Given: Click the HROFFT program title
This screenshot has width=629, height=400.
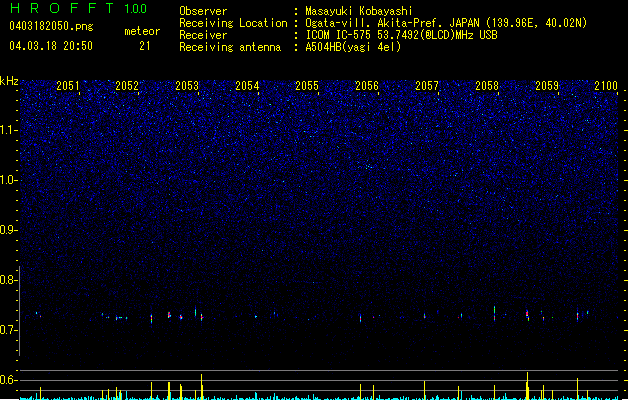Looking at the screenshot, I should pos(62,8).
